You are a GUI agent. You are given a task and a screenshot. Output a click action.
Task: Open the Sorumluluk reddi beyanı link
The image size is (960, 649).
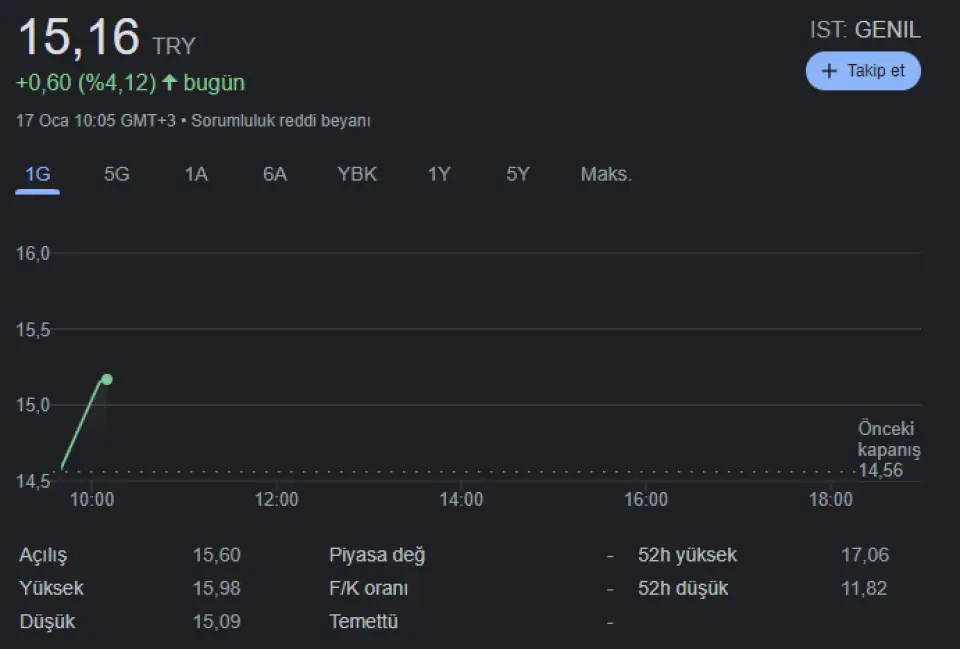coord(281,121)
